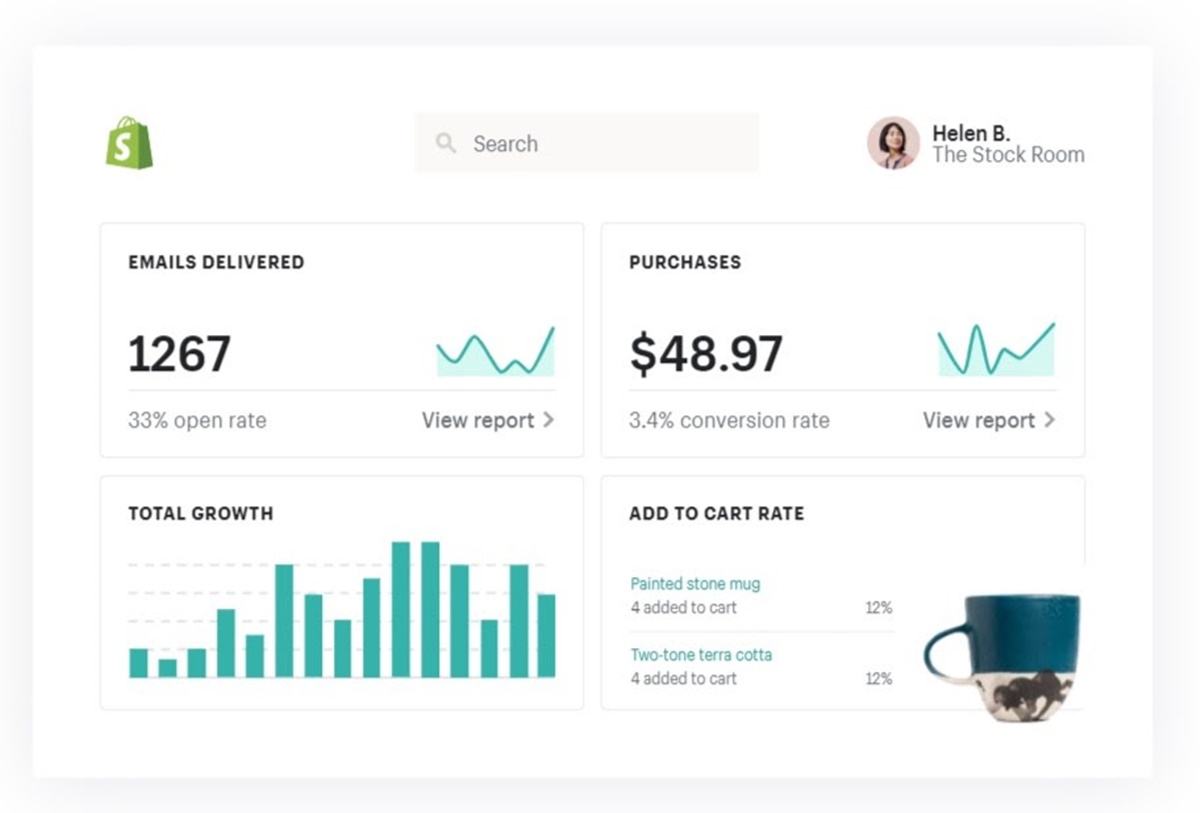The image size is (1200, 813).
Task: Click the Purchases sparkline chart
Action: pyautogui.click(x=996, y=350)
